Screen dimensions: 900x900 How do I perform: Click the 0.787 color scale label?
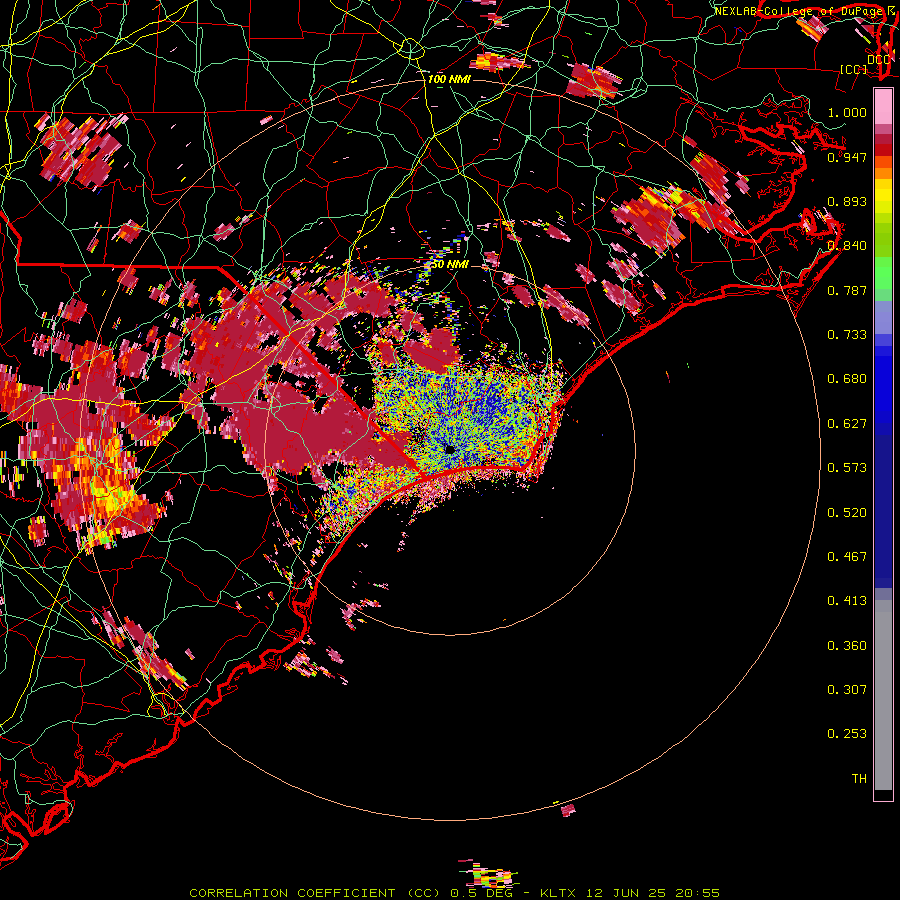(847, 290)
